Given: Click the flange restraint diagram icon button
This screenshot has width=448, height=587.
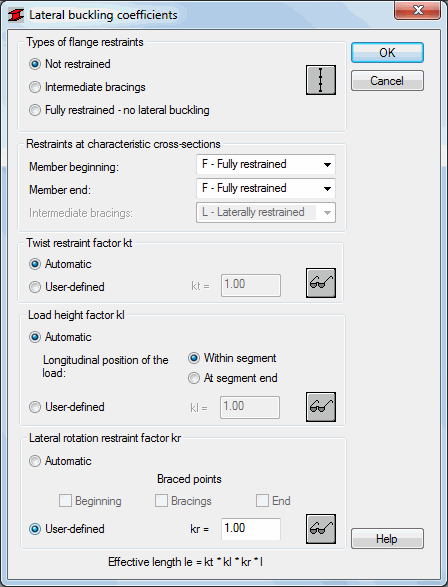Looking at the screenshot, I should (321, 80).
